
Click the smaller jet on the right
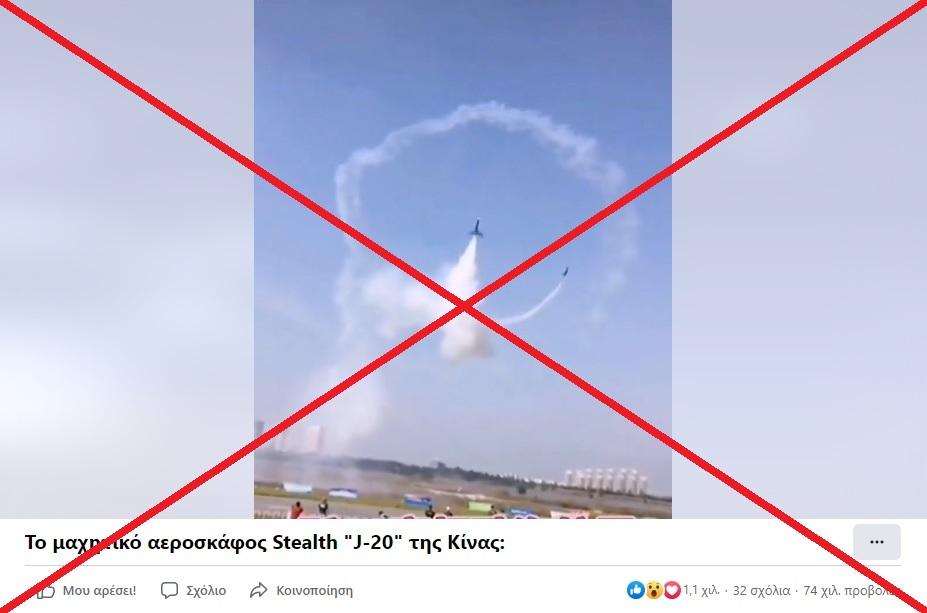(565, 272)
